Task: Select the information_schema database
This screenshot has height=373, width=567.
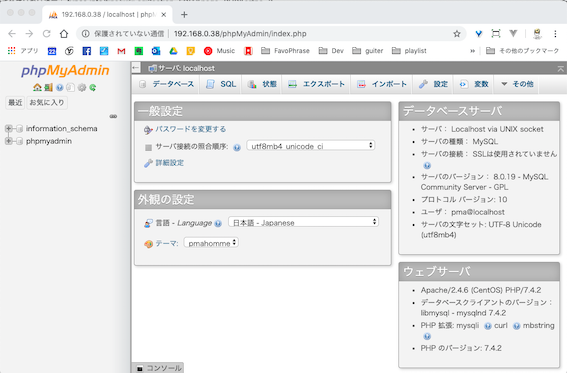Action: (x=61, y=128)
